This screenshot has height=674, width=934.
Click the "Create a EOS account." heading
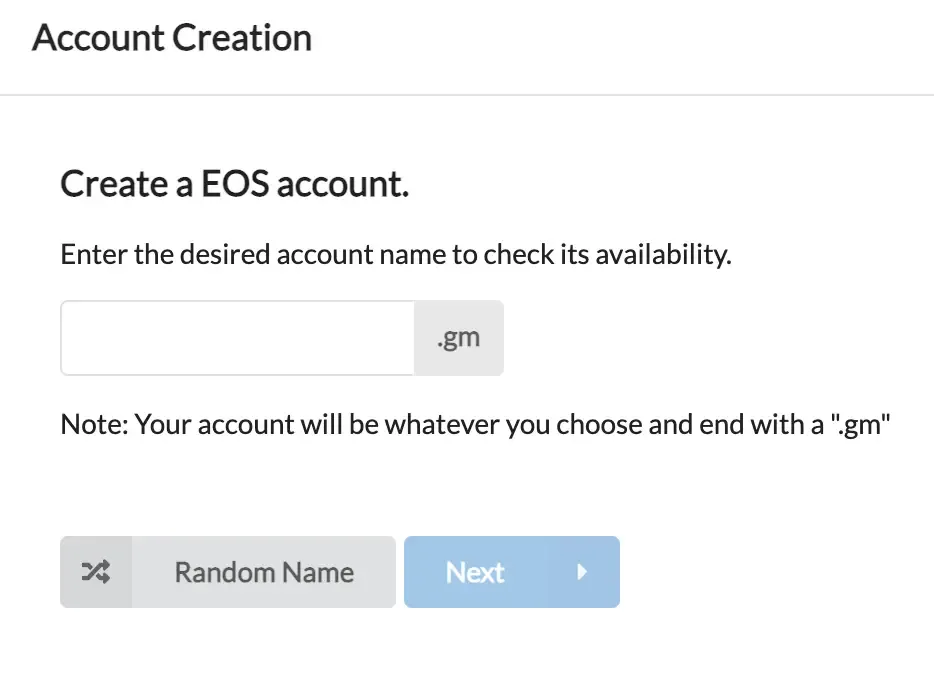click(x=234, y=184)
